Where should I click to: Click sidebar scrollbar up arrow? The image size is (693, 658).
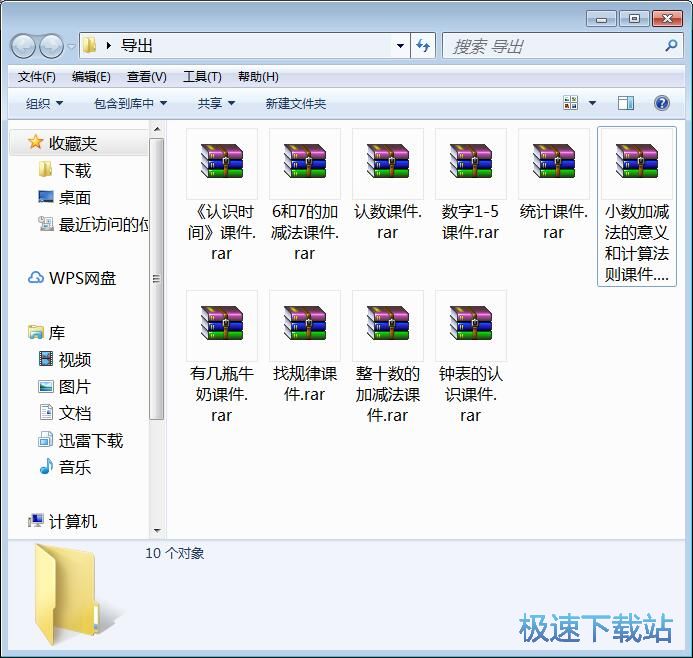[156, 129]
